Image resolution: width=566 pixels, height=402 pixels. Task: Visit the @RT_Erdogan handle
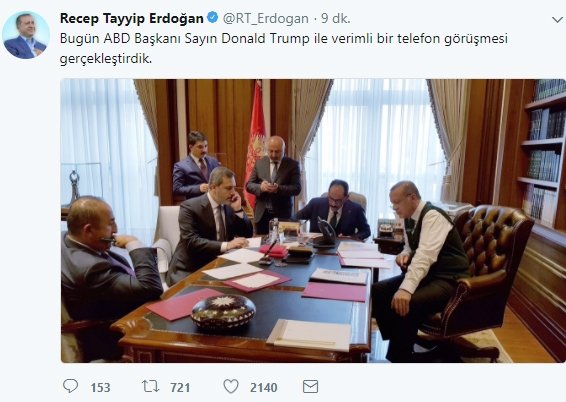[266, 19]
